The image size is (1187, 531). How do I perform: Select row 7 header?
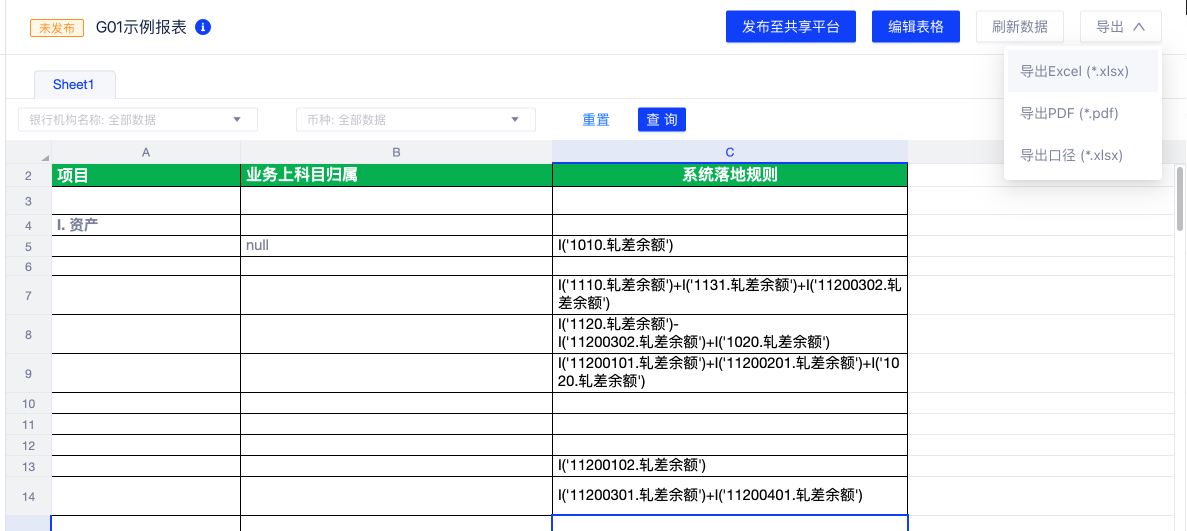28,295
